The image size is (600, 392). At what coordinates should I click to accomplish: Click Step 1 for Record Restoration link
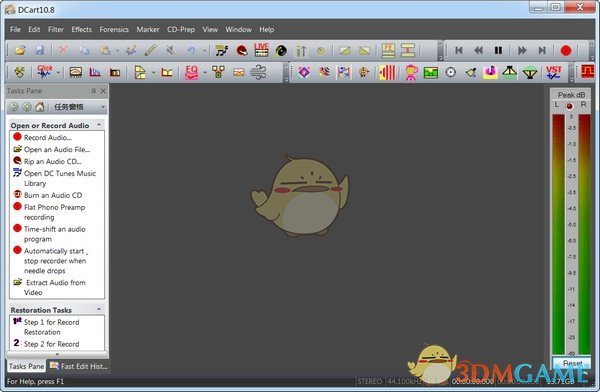pos(51,327)
